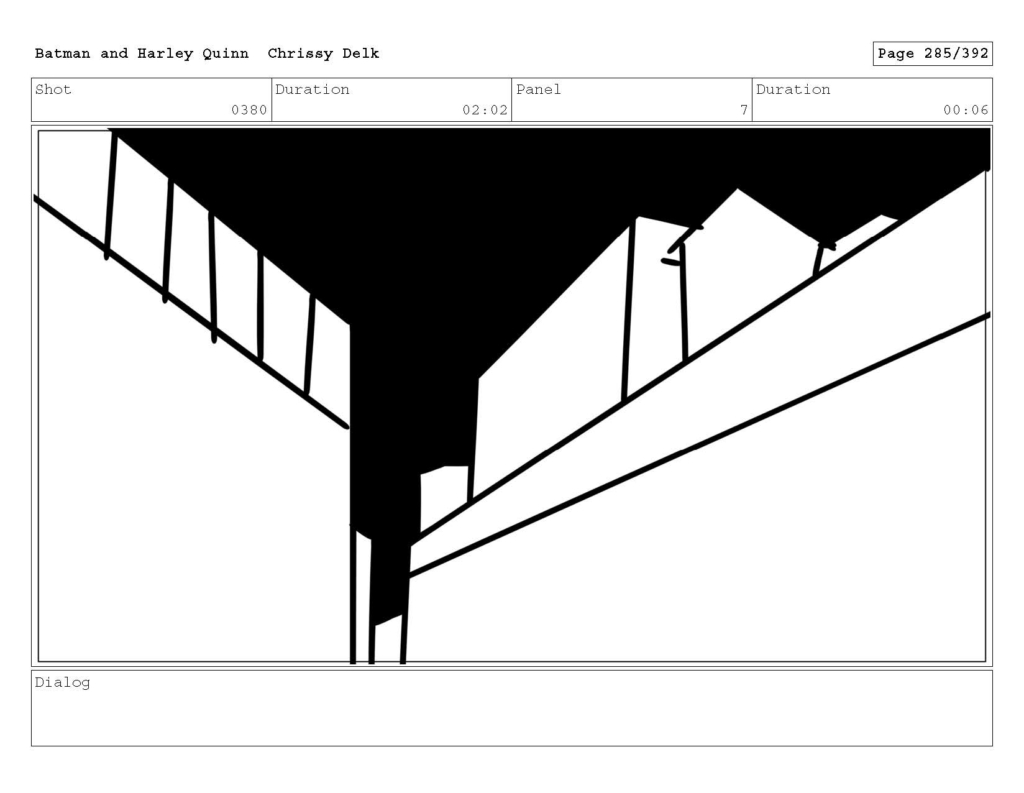Click the panel number value "7"
The width and height of the screenshot is (1024, 793).
point(744,110)
